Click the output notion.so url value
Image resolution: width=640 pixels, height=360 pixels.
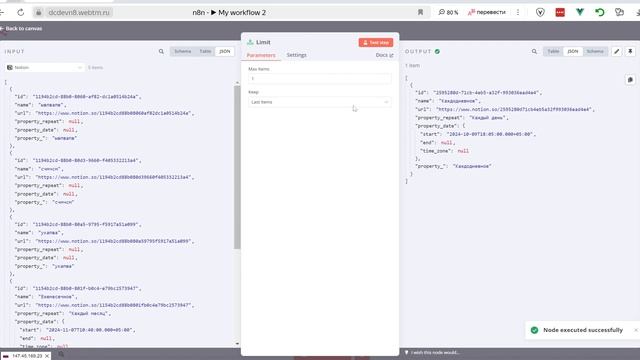coord(513,109)
